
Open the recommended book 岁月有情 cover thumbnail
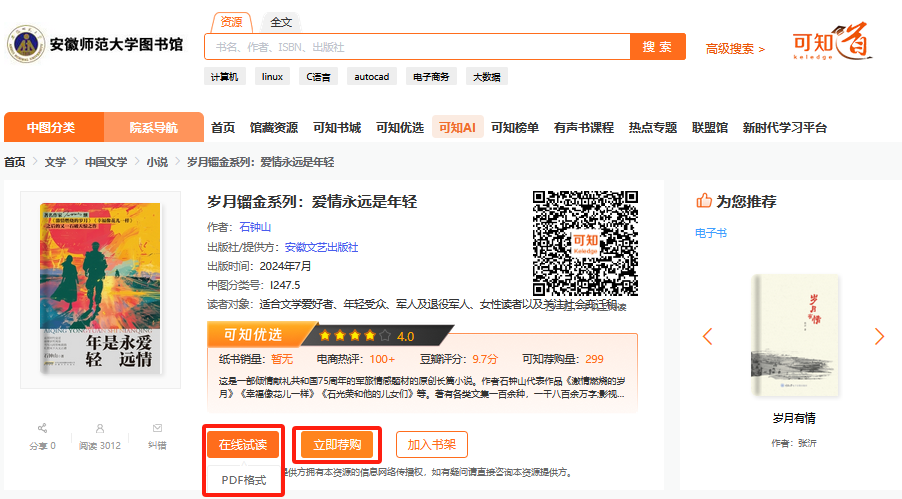[794, 337]
